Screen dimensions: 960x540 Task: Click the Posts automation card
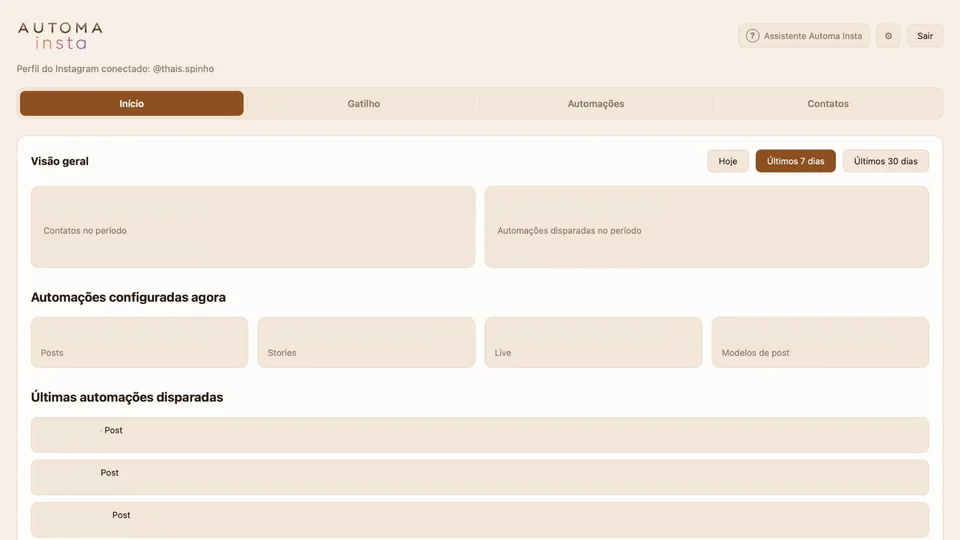[x=140, y=342]
